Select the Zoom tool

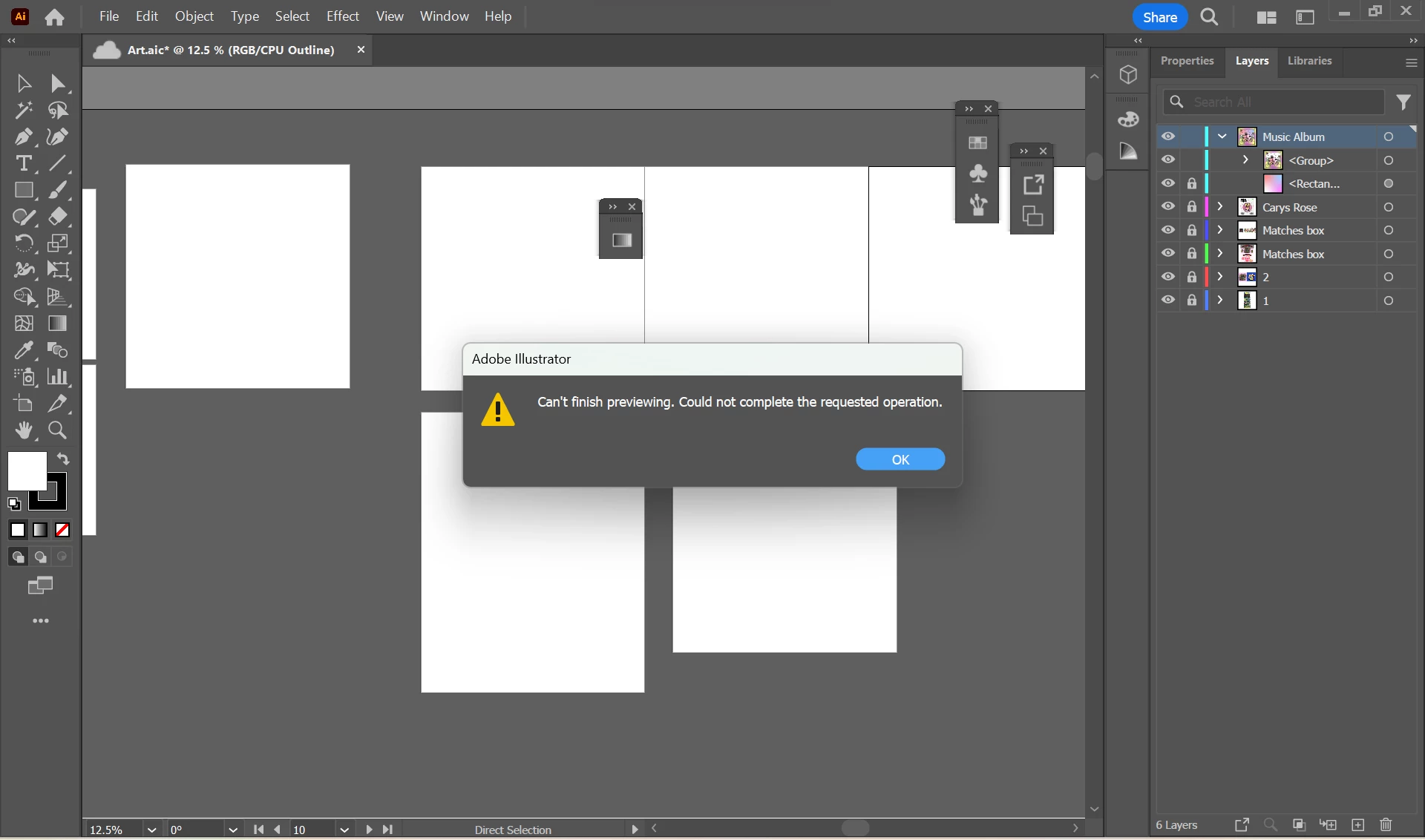point(58,430)
